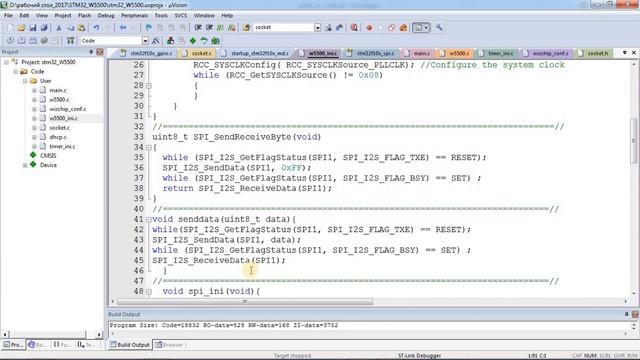Click the Save All icon
Viewport: 640px width, 360px height.
coord(44,28)
